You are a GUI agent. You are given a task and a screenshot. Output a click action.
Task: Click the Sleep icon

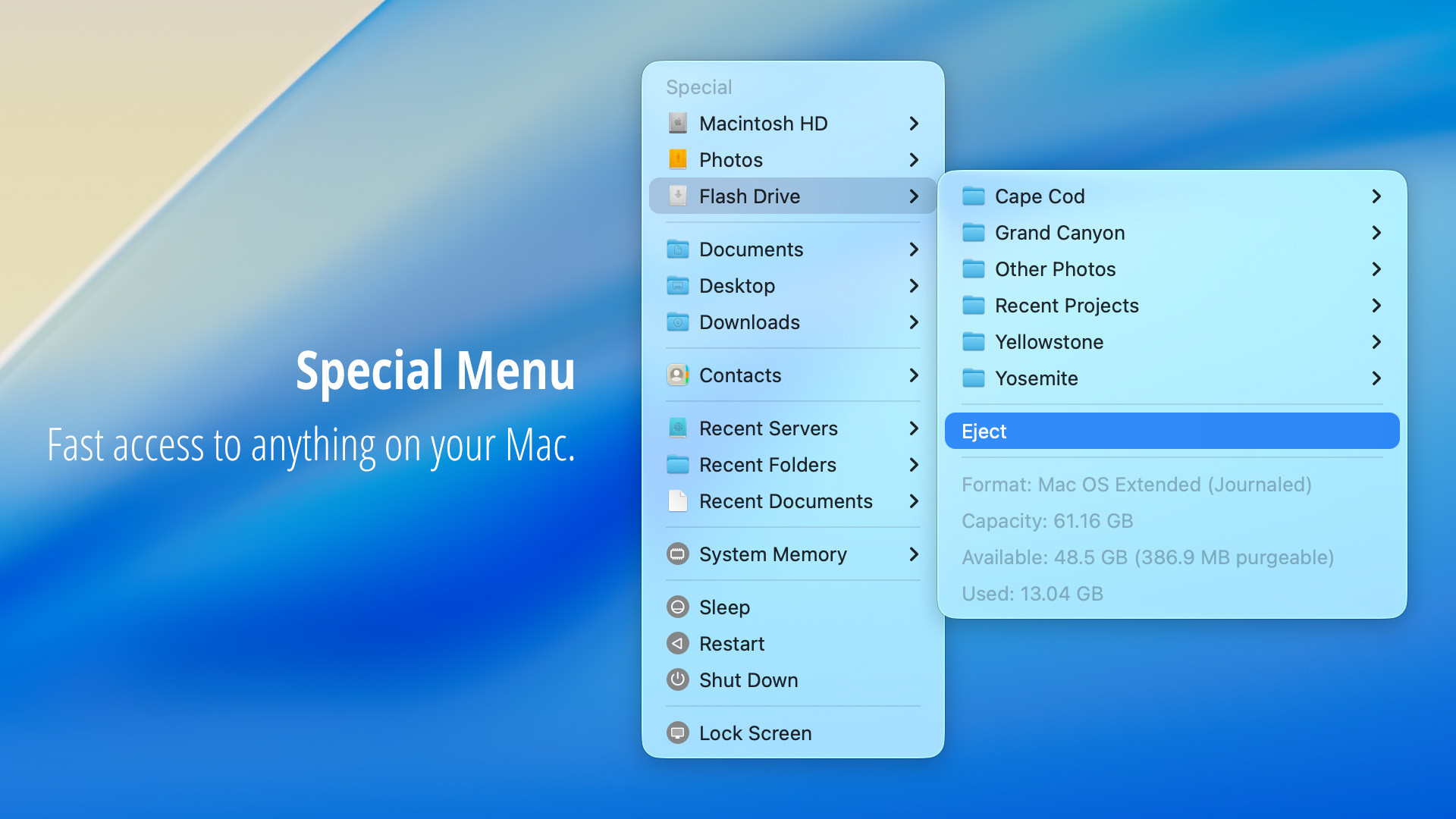tap(678, 607)
